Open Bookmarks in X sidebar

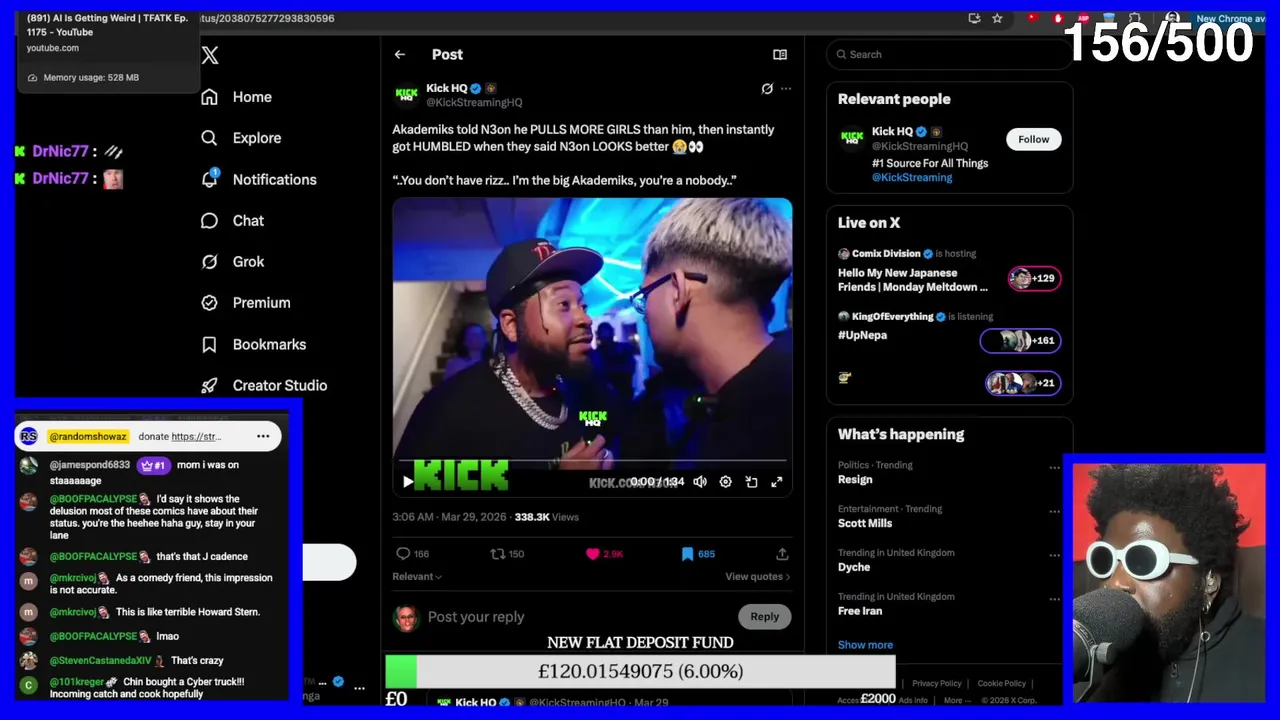coord(253,344)
